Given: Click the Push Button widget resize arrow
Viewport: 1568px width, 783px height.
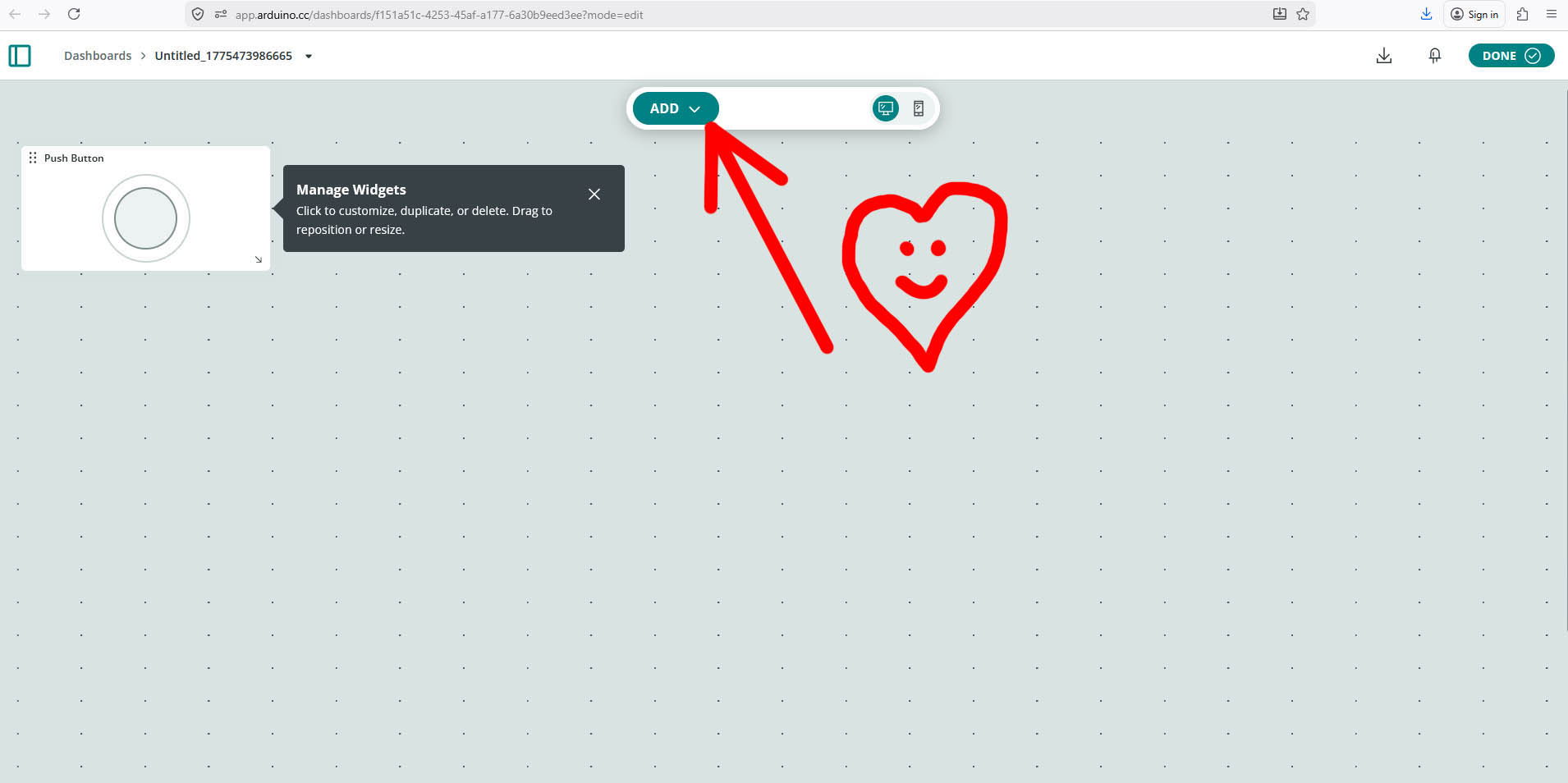Looking at the screenshot, I should [259, 259].
